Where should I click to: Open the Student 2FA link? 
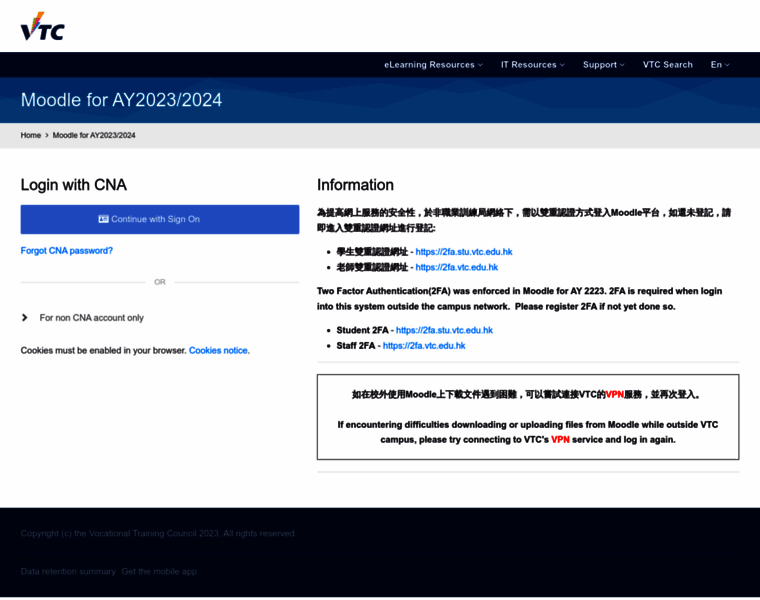[444, 331]
